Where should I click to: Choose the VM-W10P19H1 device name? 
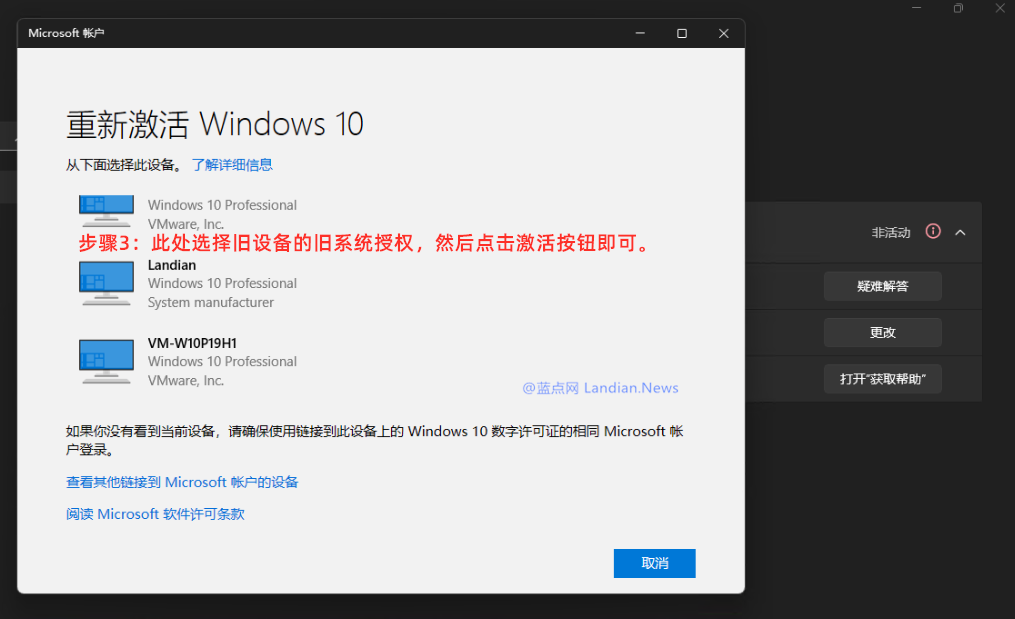[192, 343]
